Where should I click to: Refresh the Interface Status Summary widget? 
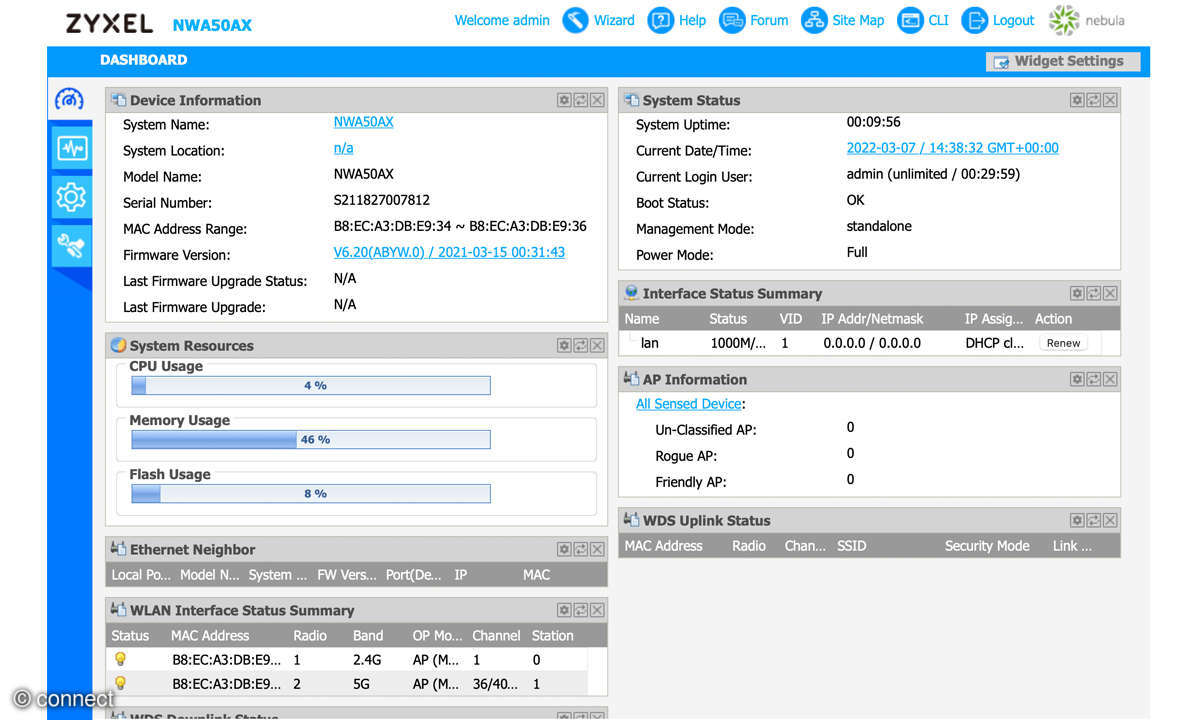coord(1093,293)
